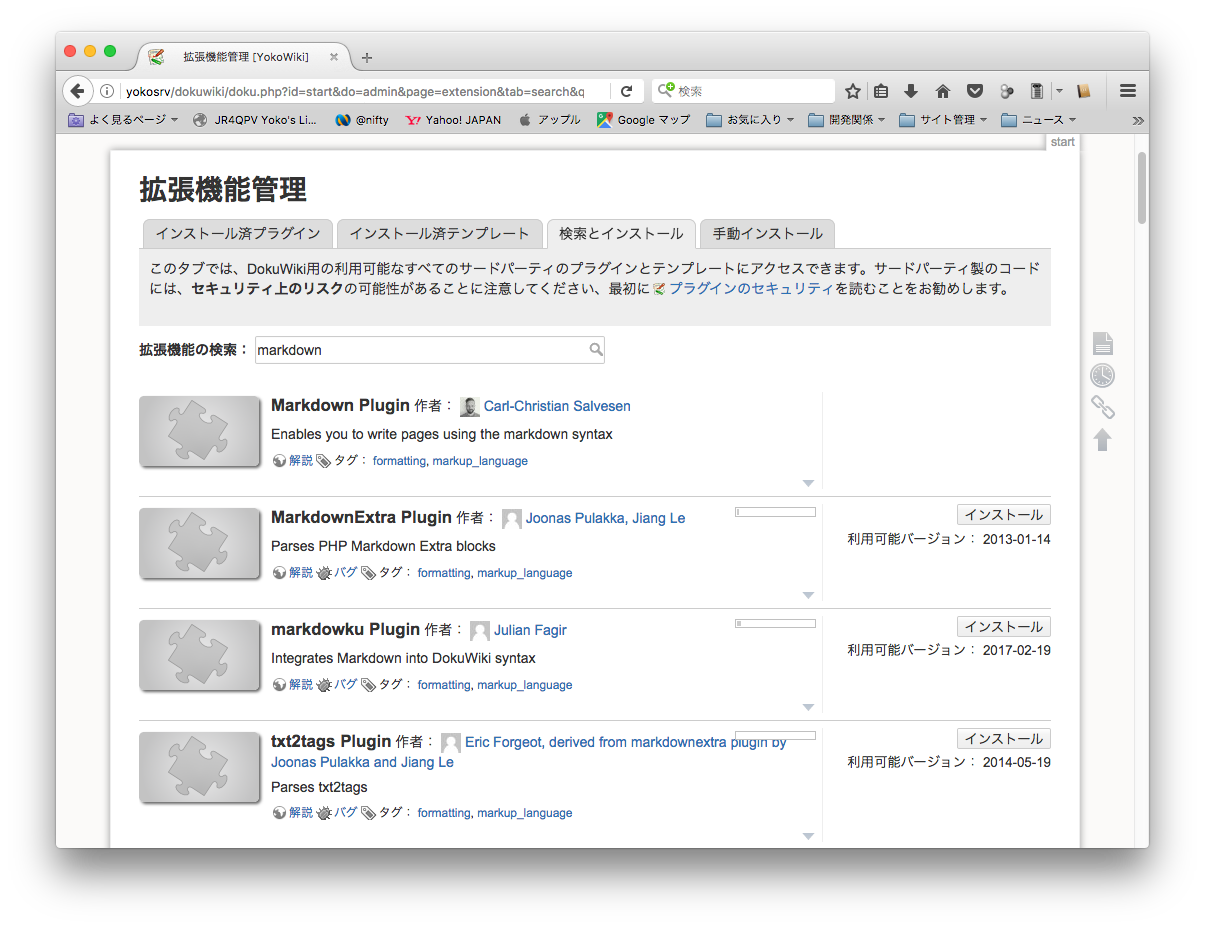Open the clipboard icon dropdown arrow in toolbar

pyautogui.click(x=1059, y=91)
